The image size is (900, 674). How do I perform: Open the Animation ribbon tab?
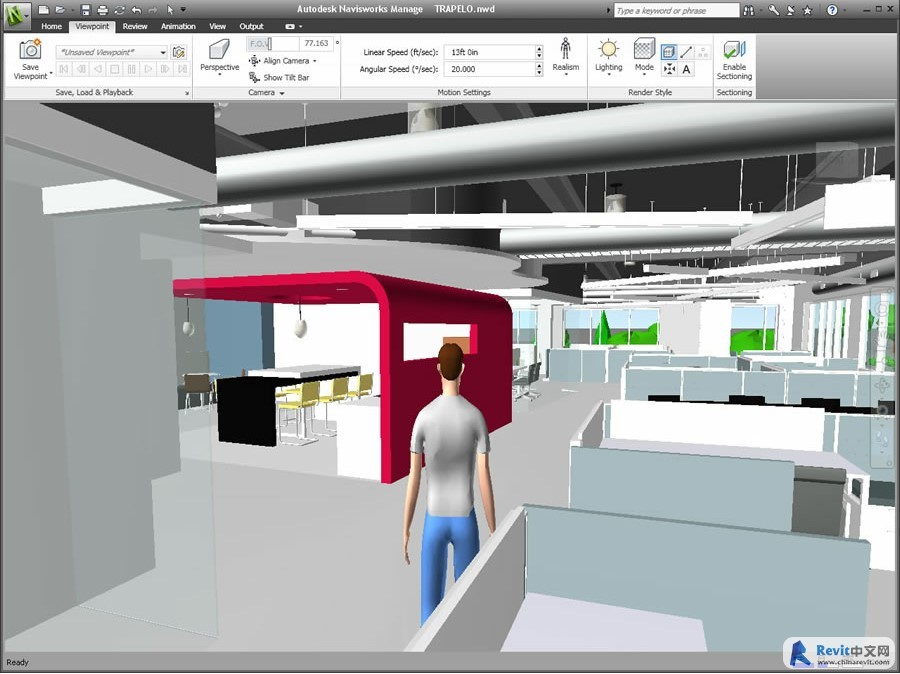pyautogui.click(x=178, y=27)
